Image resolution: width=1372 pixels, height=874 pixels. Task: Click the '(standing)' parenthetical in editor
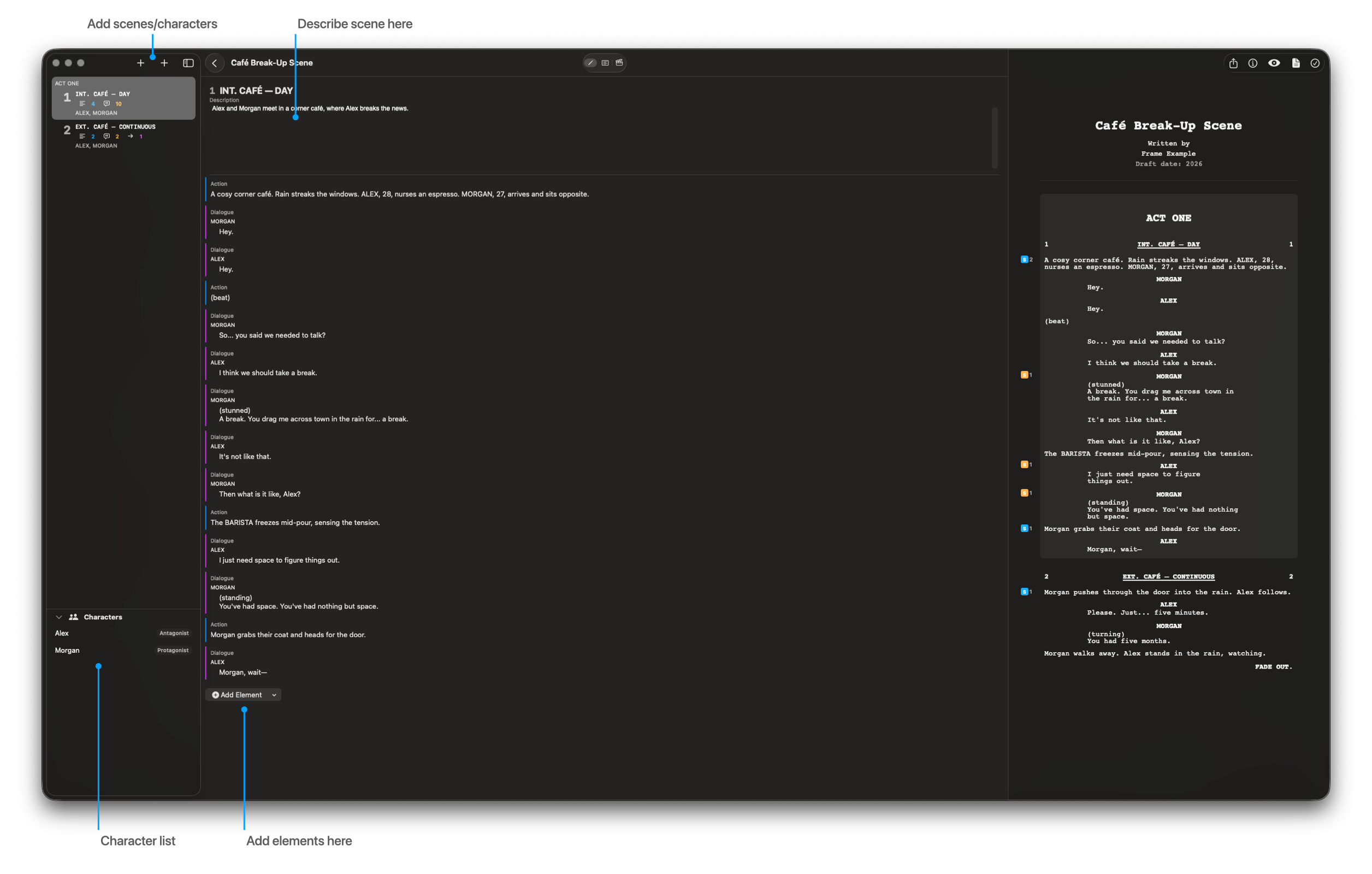(x=235, y=598)
